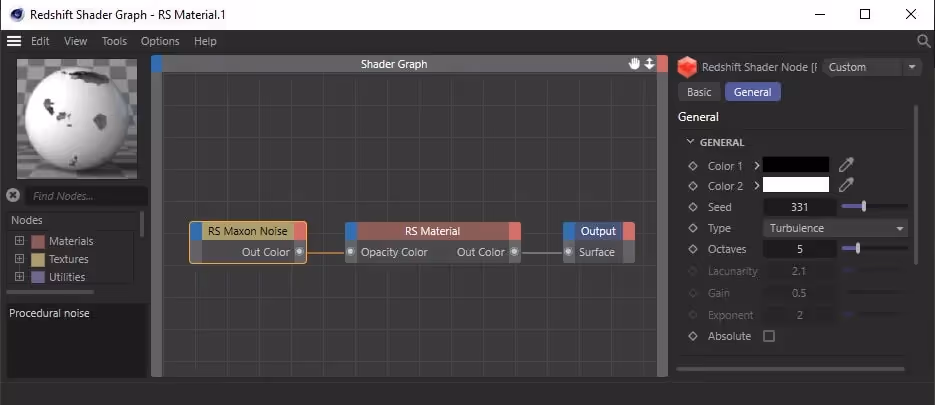935x405 pixels.
Task: Click the blue corner of Shader Graph header
Action: pyautogui.click(x=157, y=64)
